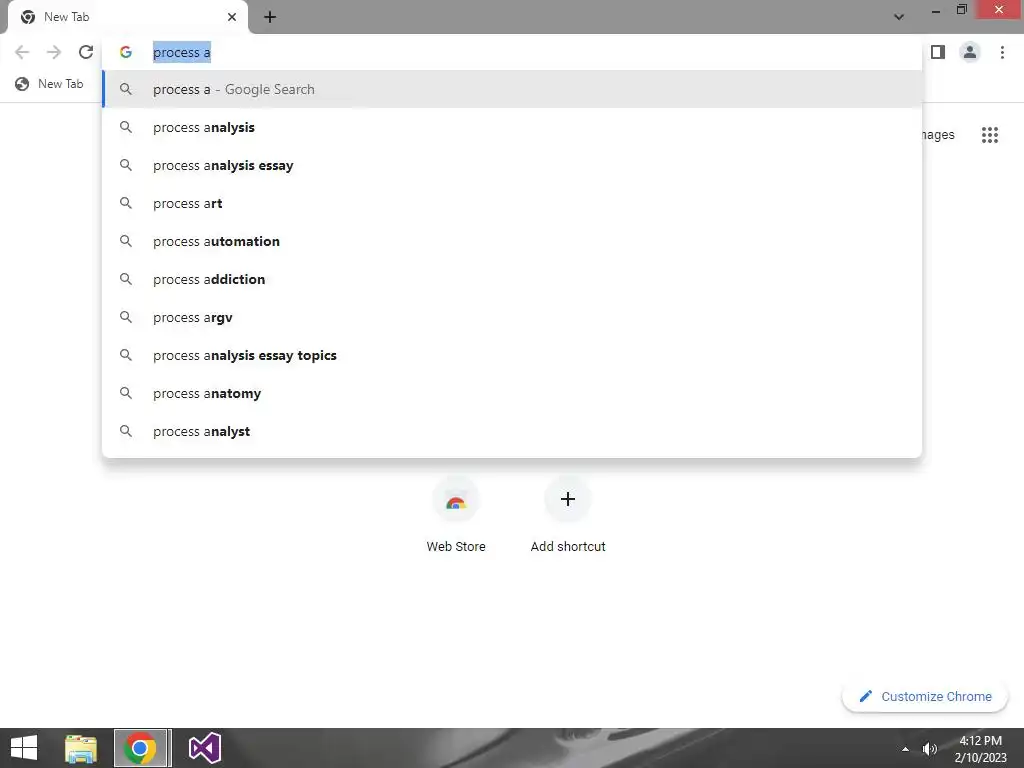Choose suggestion 'process analysis essay topics'
1024x768 pixels.
[512, 355]
